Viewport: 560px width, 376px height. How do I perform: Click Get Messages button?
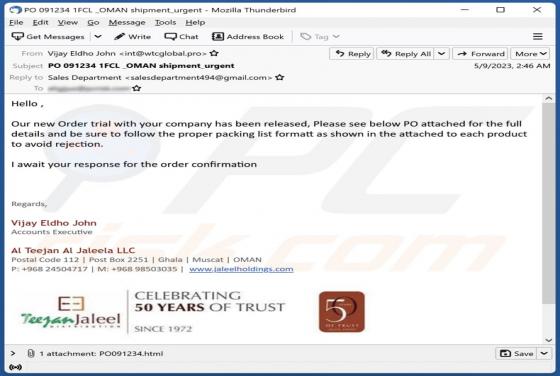pos(48,36)
